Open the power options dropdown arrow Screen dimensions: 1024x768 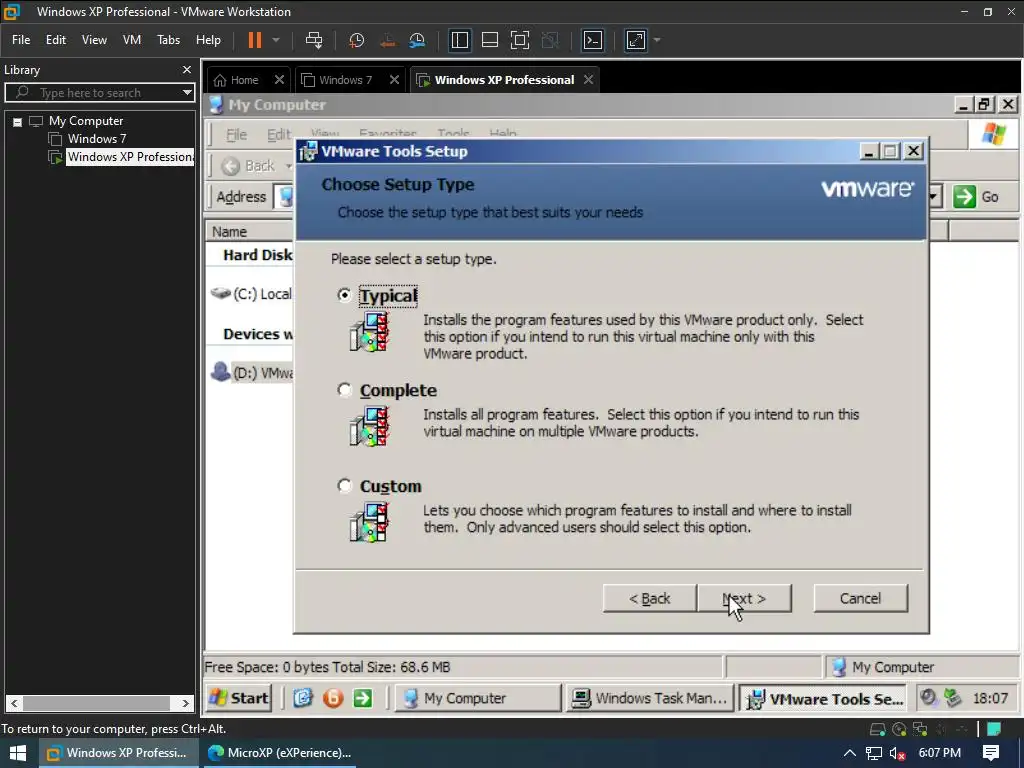[276, 40]
